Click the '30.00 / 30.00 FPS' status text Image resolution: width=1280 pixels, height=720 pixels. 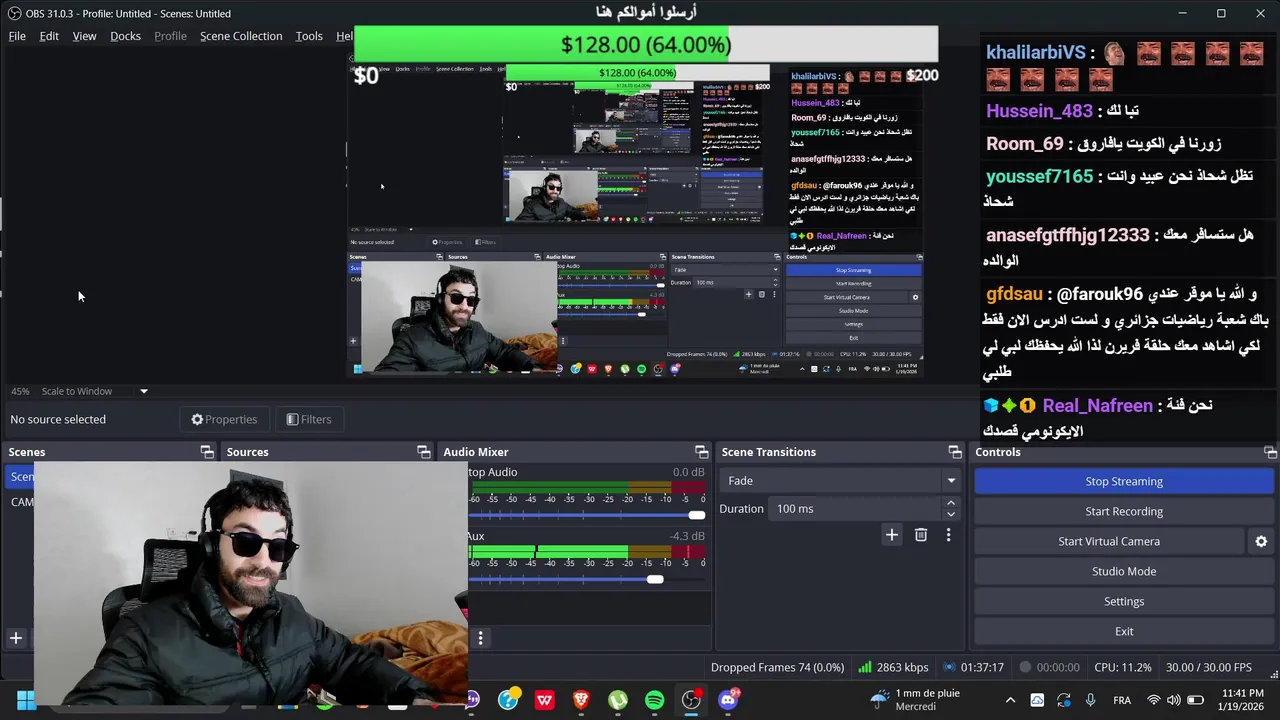pyautogui.click(x=1208, y=667)
